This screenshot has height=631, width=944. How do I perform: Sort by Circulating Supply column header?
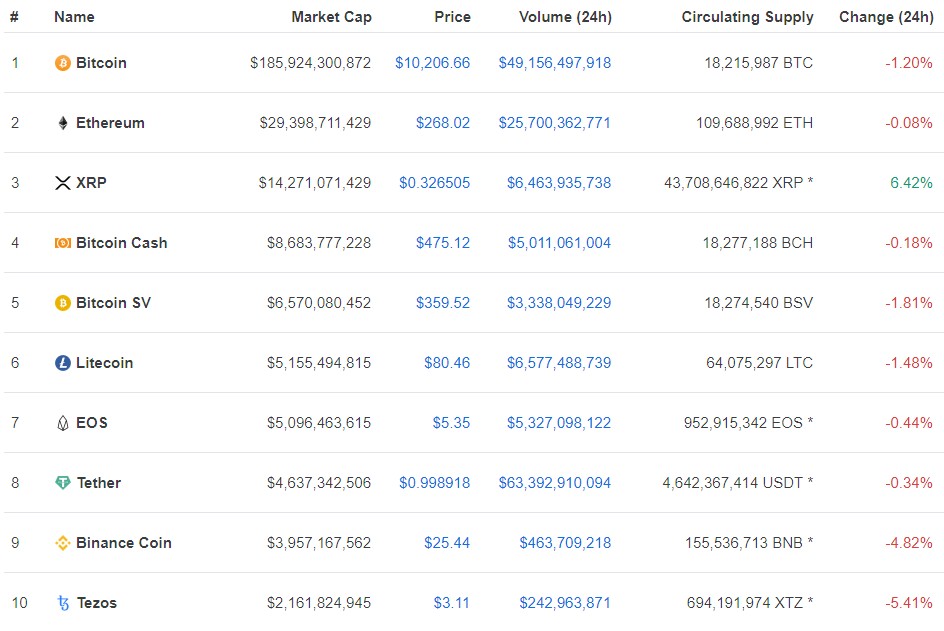[747, 17]
